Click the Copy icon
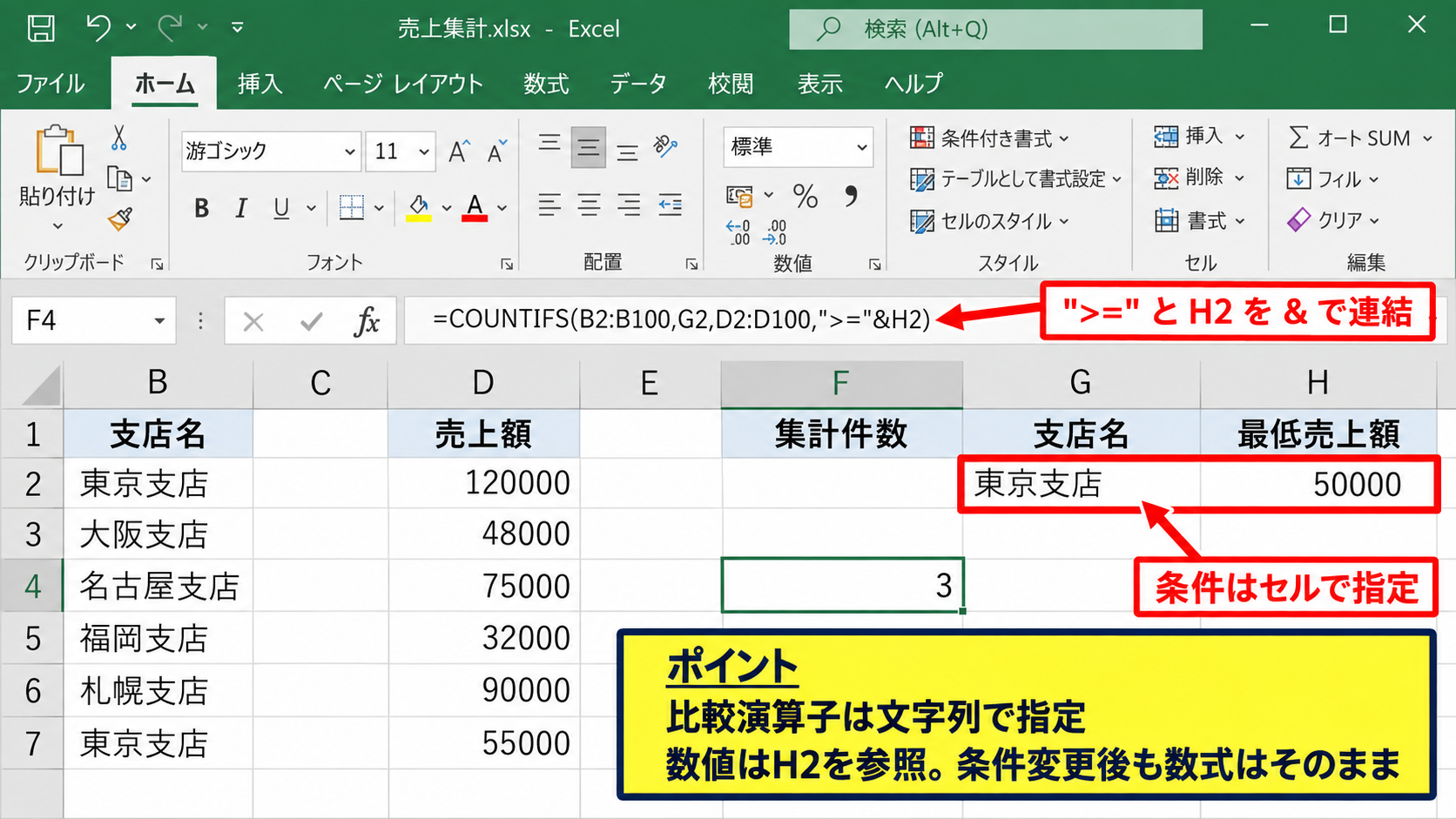 tap(119, 178)
